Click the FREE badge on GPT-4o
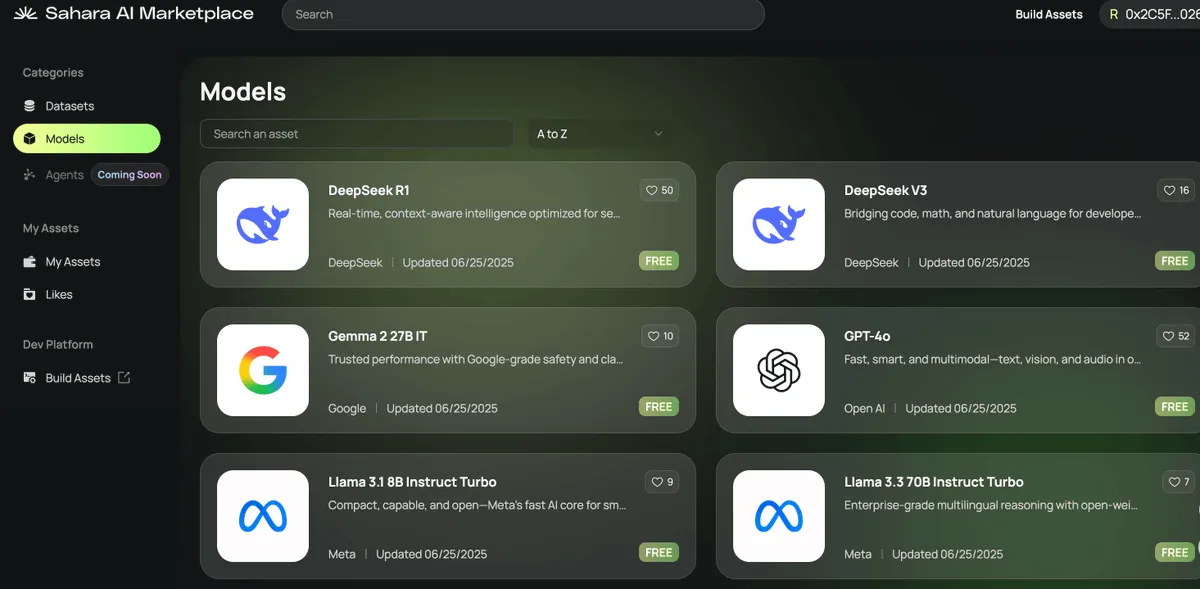This screenshot has height=589, width=1200. click(1175, 407)
